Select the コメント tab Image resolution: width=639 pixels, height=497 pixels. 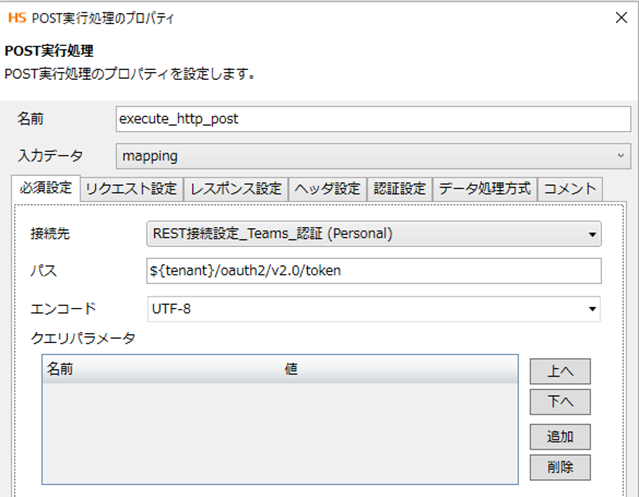tap(570, 188)
